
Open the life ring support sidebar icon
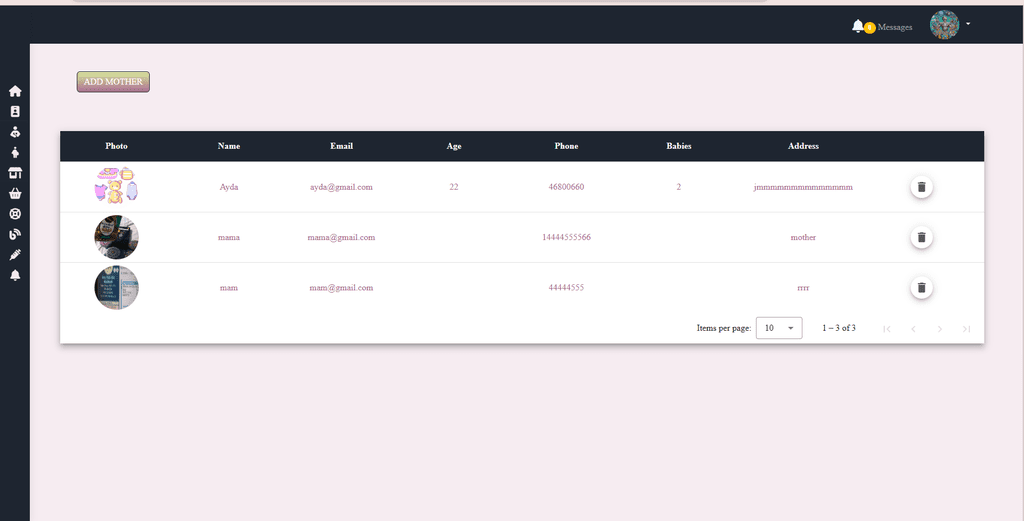pyautogui.click(x=15, y=213)
